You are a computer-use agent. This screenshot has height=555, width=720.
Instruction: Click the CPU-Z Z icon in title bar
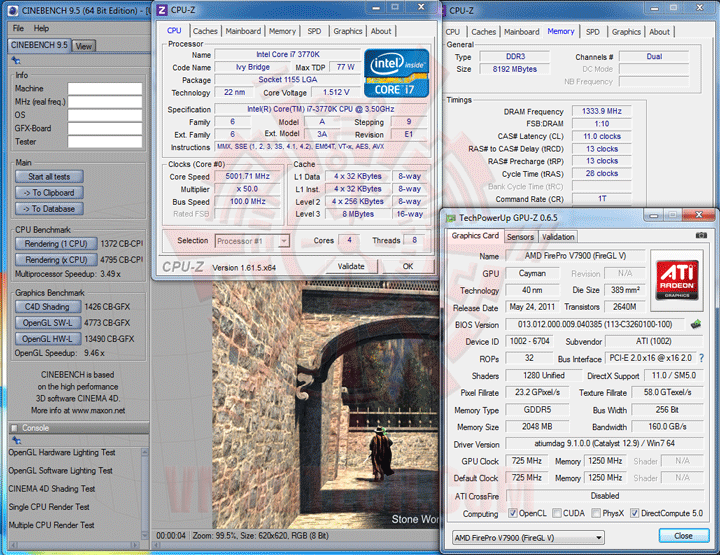[162, 10]
